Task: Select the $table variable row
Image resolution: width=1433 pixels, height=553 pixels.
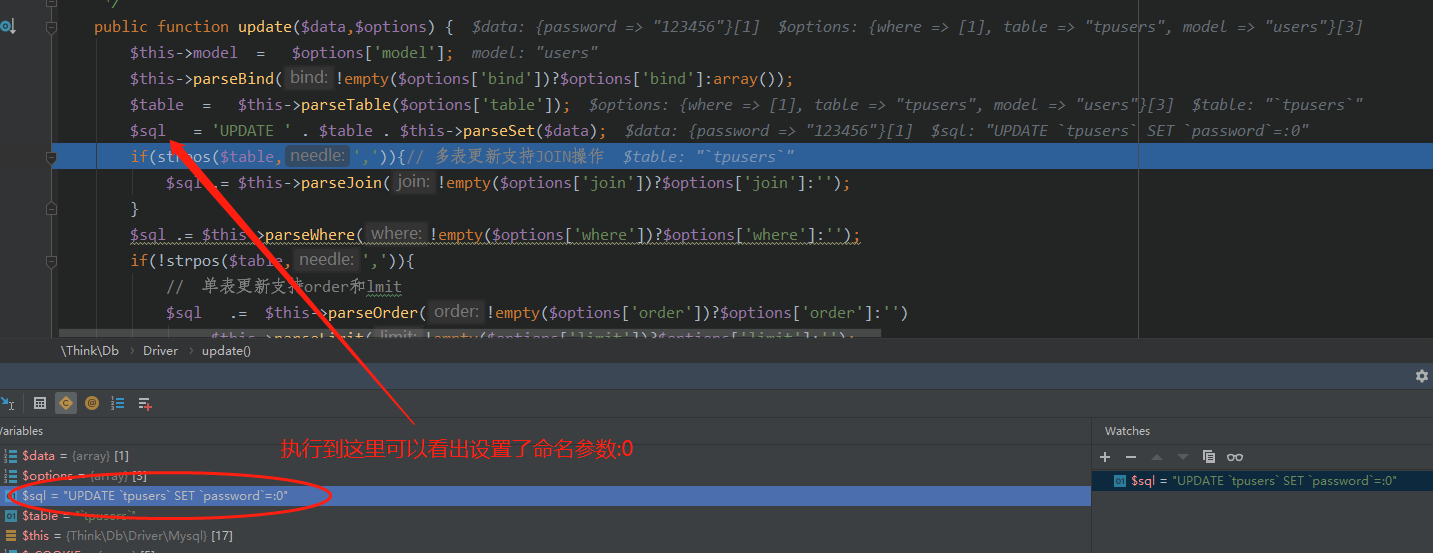Action: [545, 516]
